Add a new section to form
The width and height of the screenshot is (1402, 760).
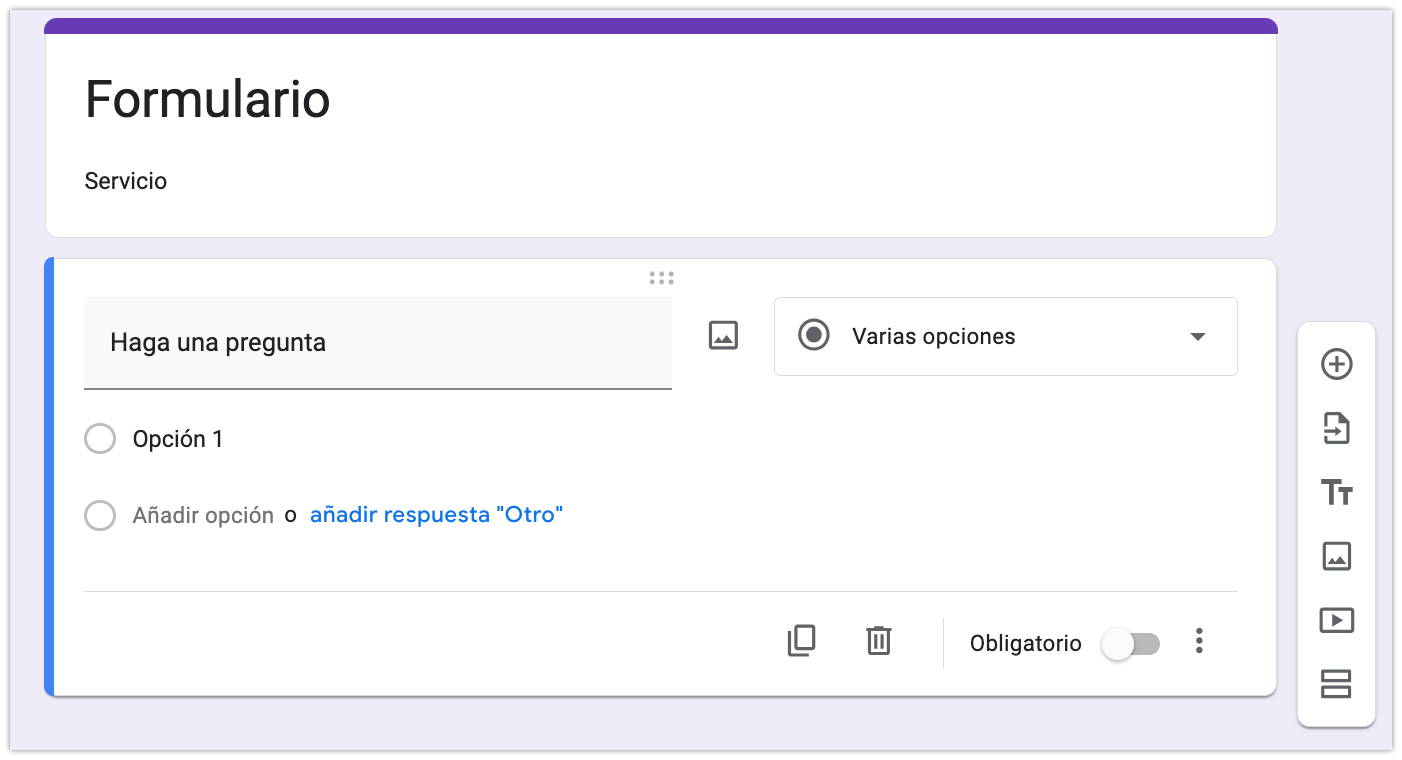tap(1336, 683)
